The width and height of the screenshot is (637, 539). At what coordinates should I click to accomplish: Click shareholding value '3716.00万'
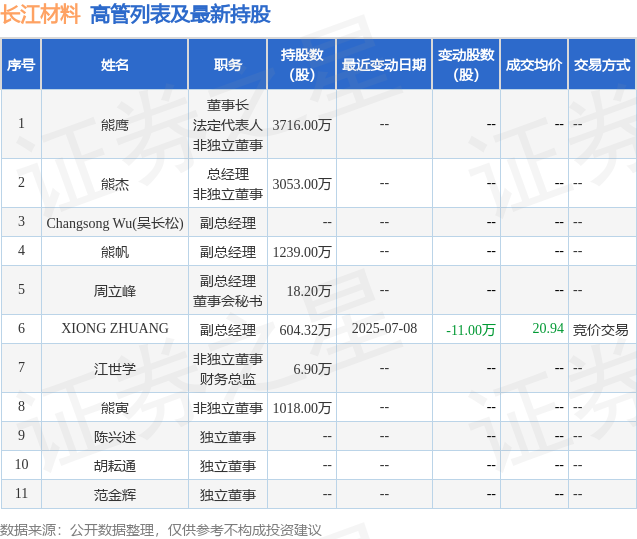click(302, 125)
